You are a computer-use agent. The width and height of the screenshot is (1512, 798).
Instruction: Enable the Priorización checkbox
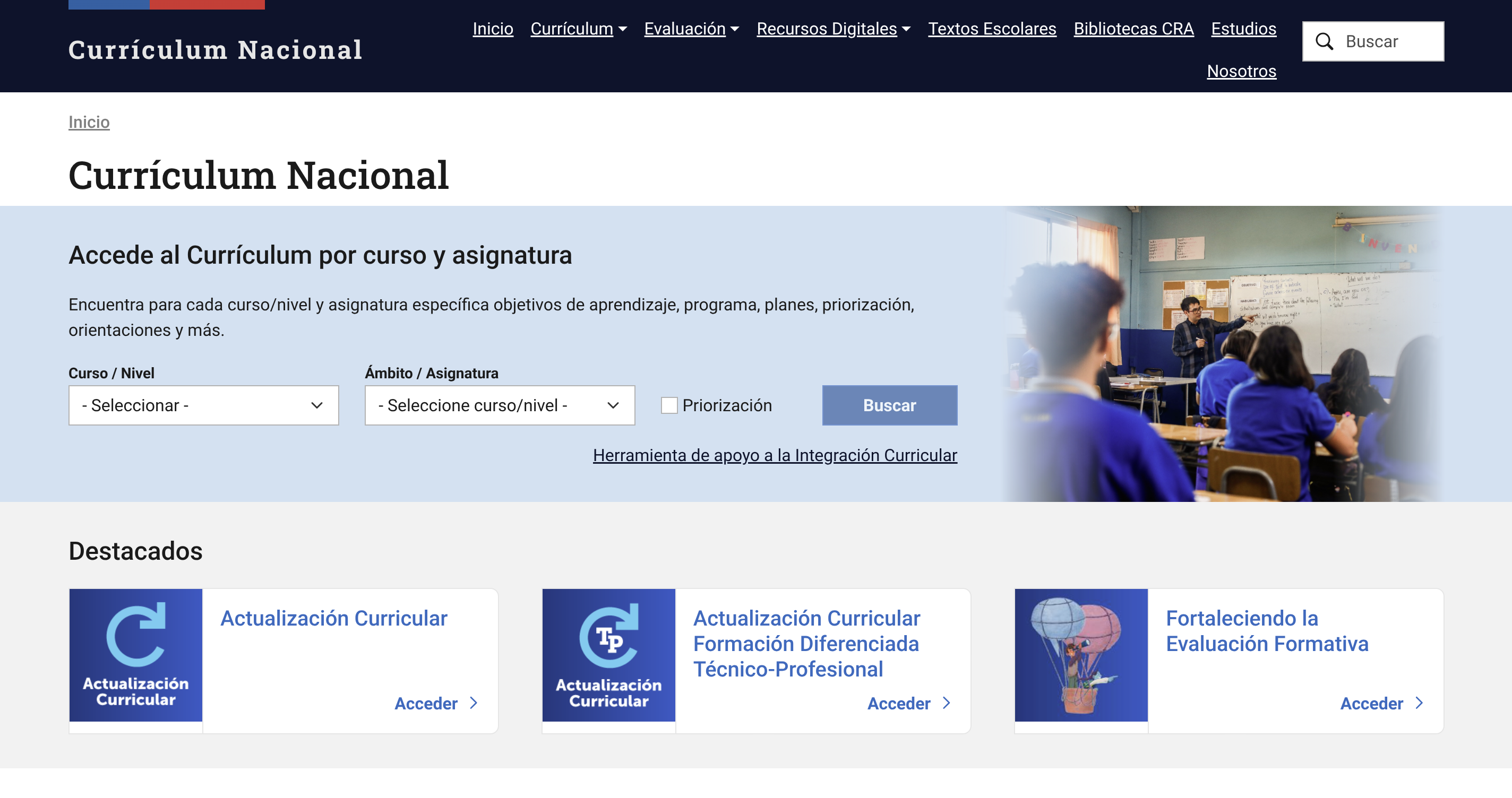click(669, 405)
